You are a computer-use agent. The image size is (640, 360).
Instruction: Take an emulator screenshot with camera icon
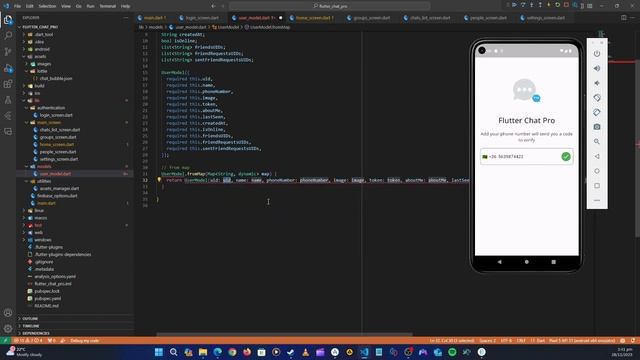597,127
